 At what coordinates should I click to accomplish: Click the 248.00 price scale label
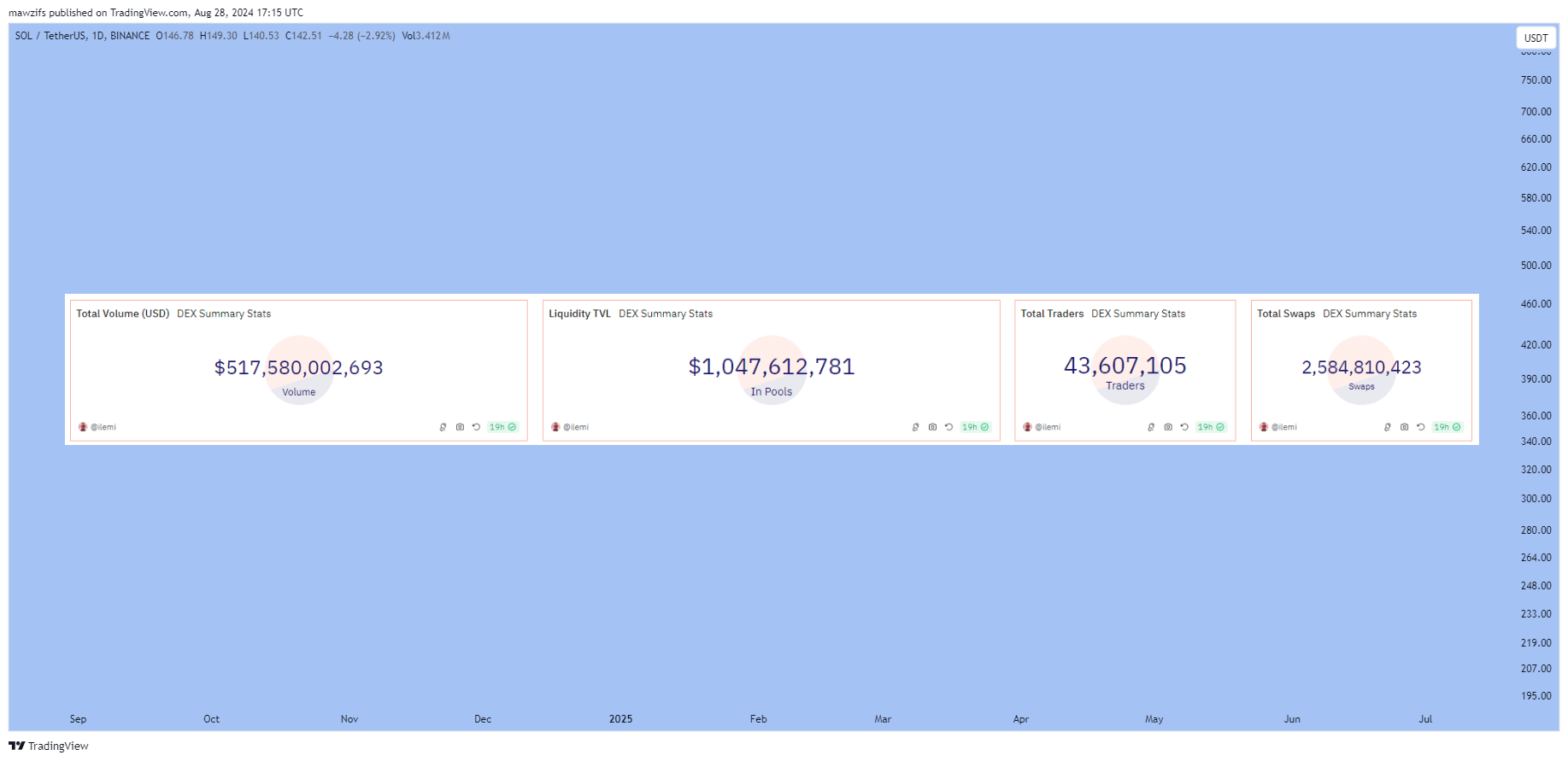click(x=1536, y=586)
